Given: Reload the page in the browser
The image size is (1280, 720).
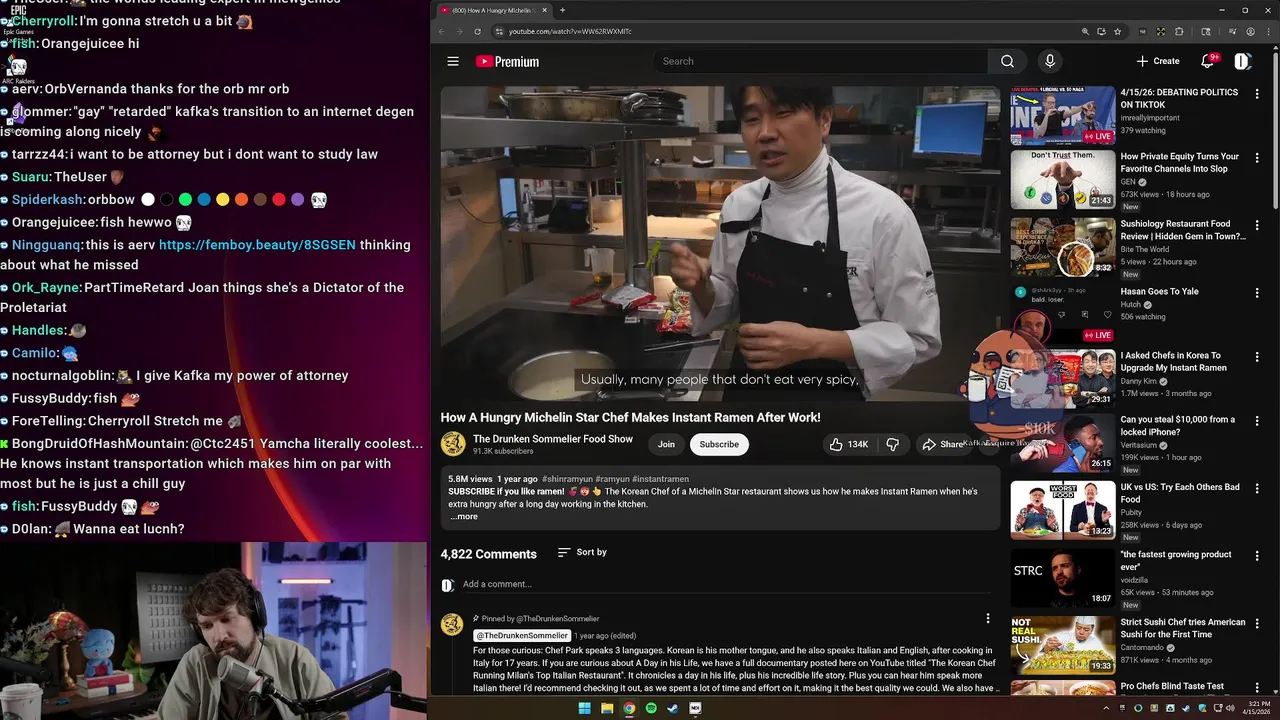Looking at the screenshot, I should (478, 31).
